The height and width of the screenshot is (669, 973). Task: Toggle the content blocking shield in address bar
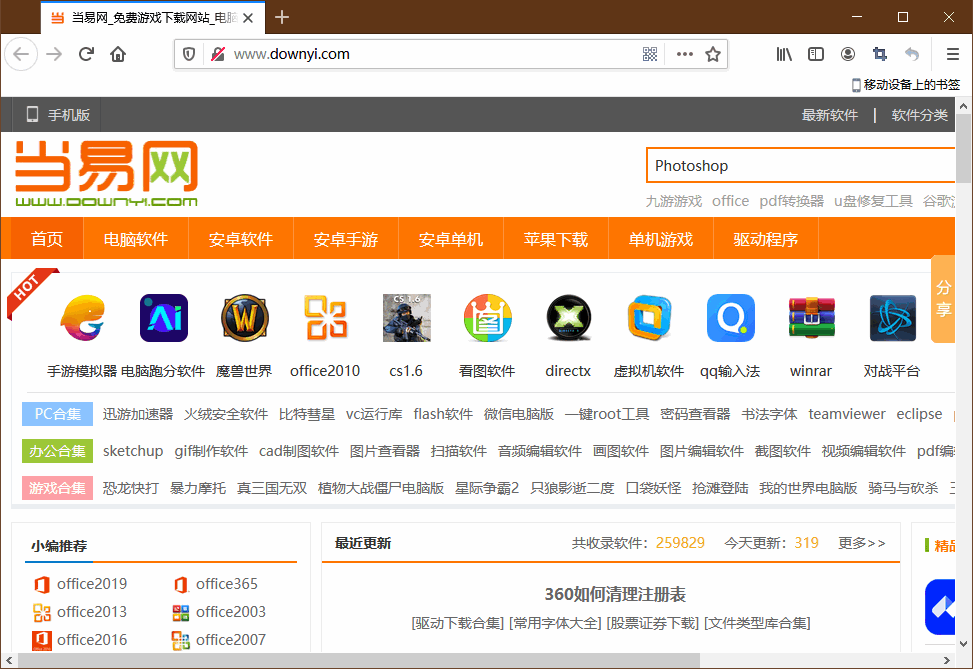[x=189, y=54]
